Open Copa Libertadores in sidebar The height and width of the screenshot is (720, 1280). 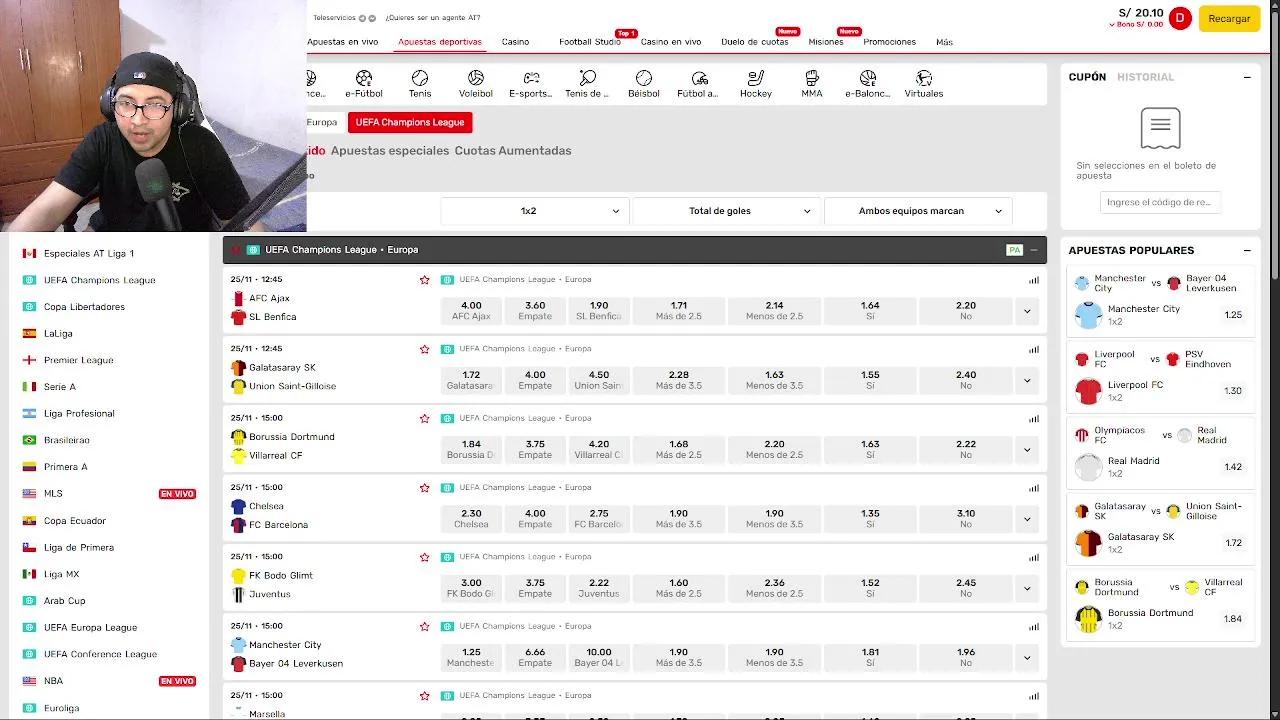tap(84, 307)
